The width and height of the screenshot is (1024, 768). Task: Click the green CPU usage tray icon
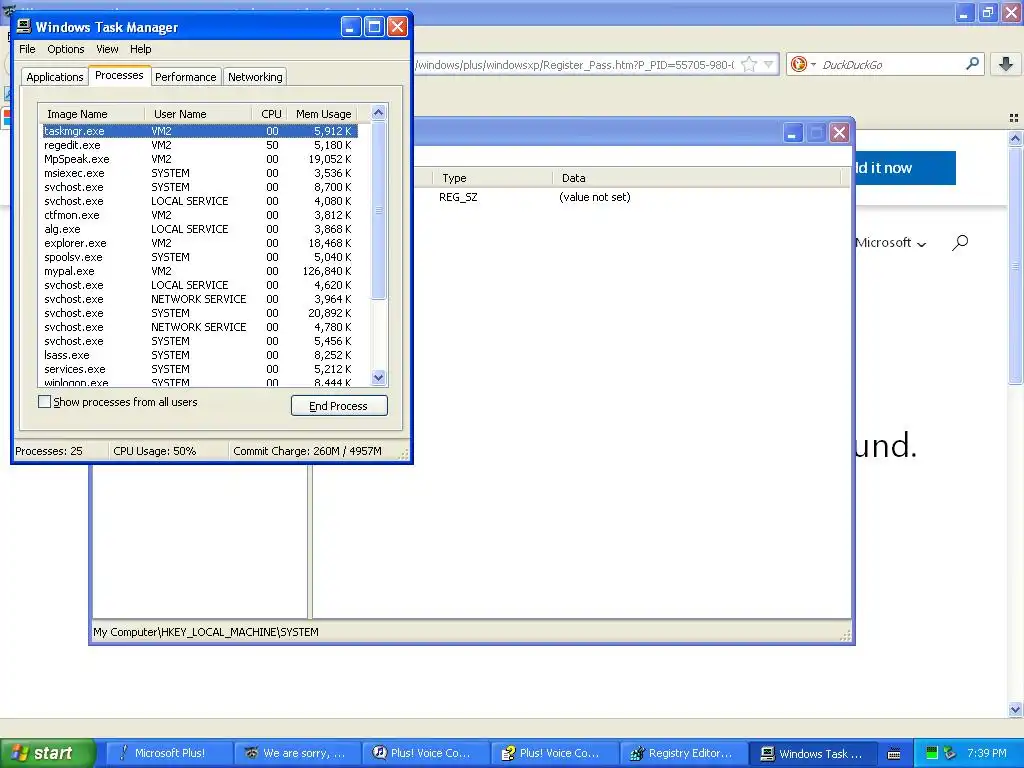point(932,753)
